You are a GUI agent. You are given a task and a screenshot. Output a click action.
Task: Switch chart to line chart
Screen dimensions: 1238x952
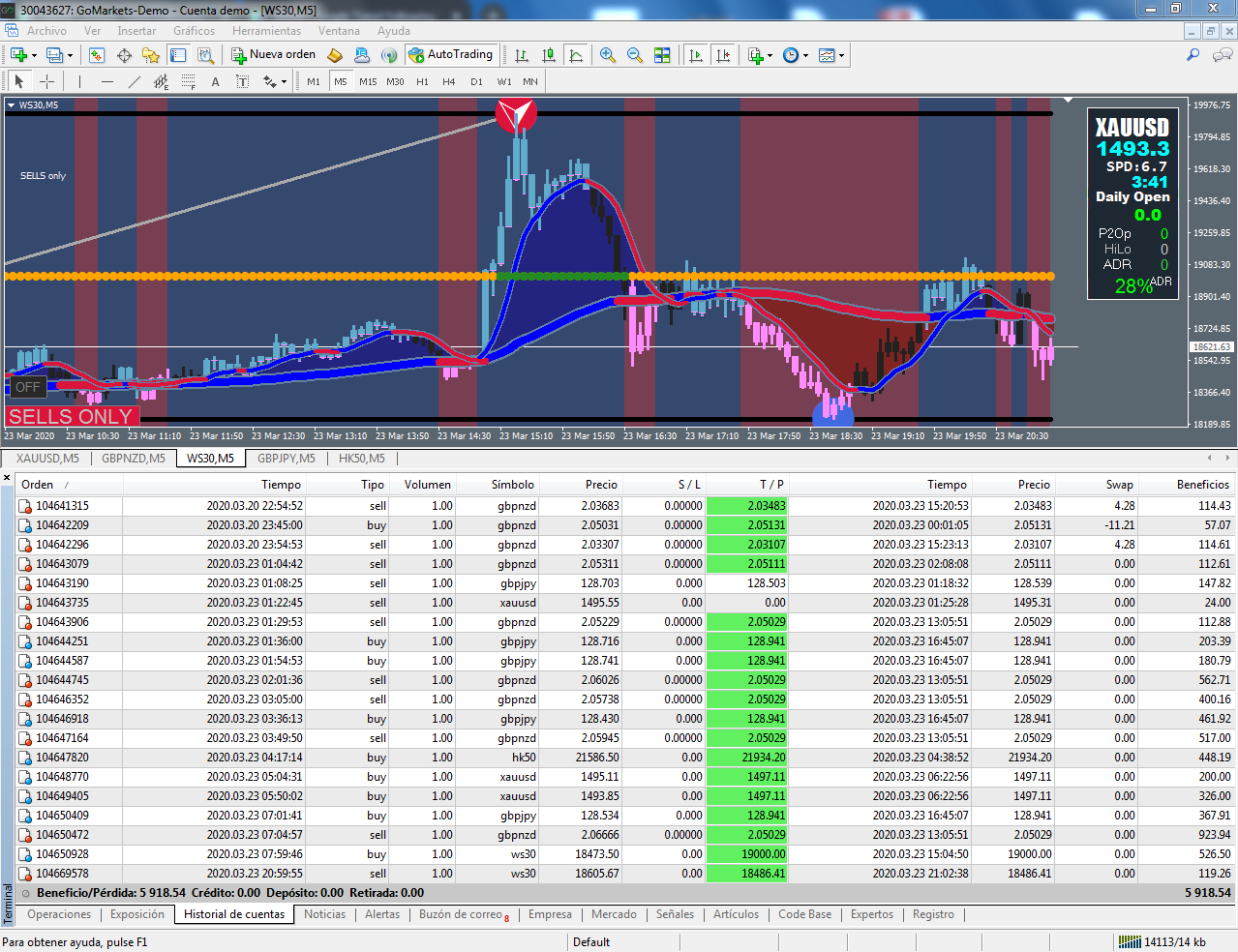(576, 55)
